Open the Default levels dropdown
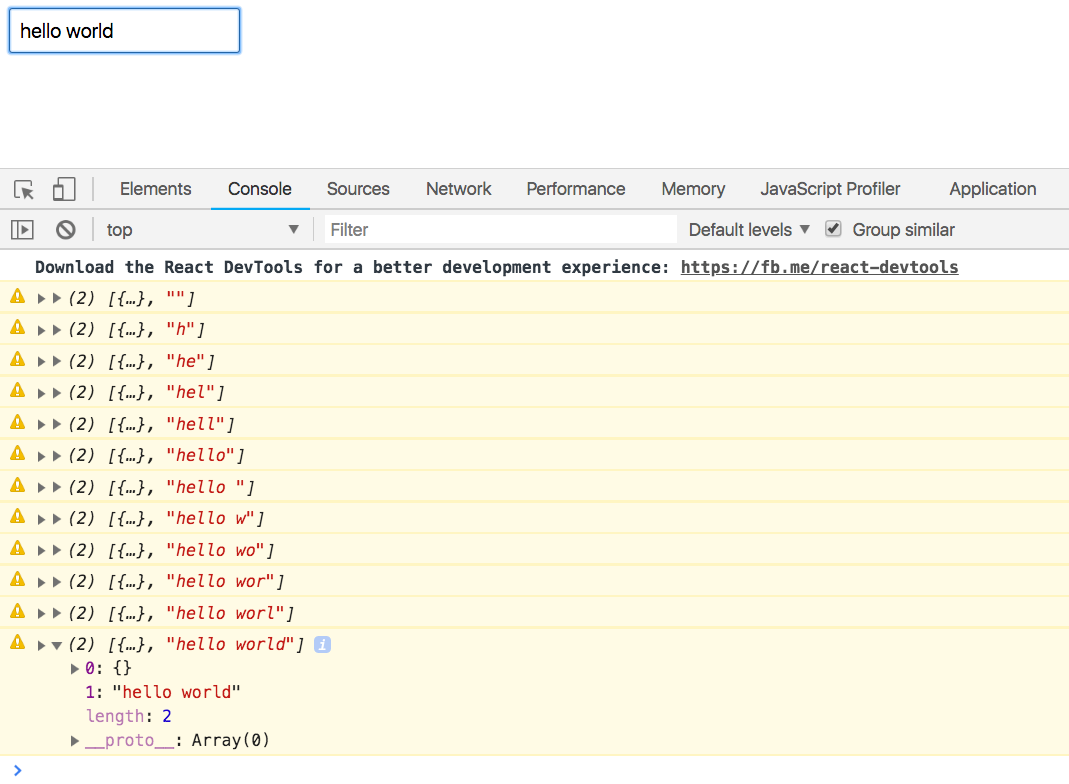1069x784 pixels. point(746,229)
